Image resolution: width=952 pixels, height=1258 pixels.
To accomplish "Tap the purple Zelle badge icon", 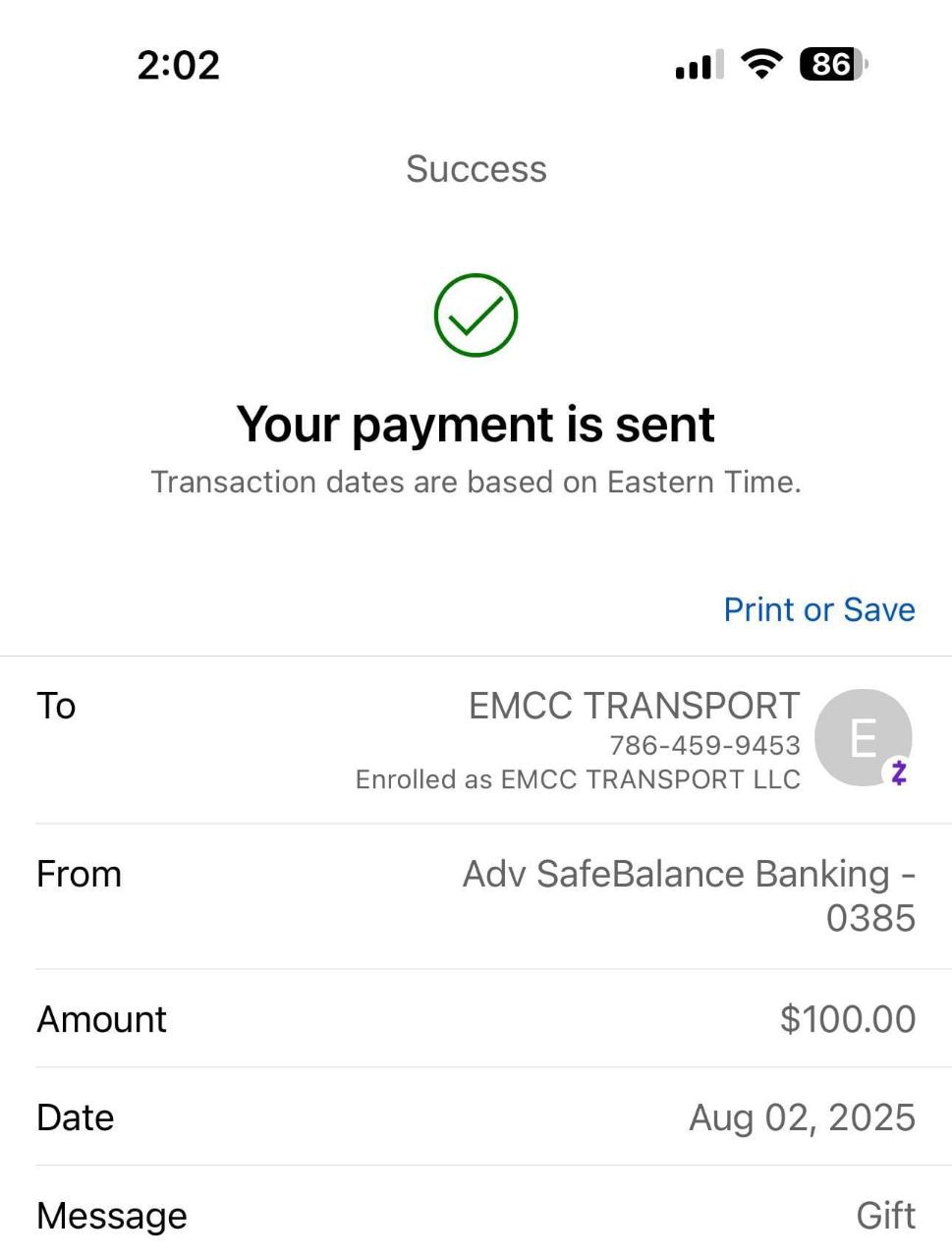I will point(898,772).
